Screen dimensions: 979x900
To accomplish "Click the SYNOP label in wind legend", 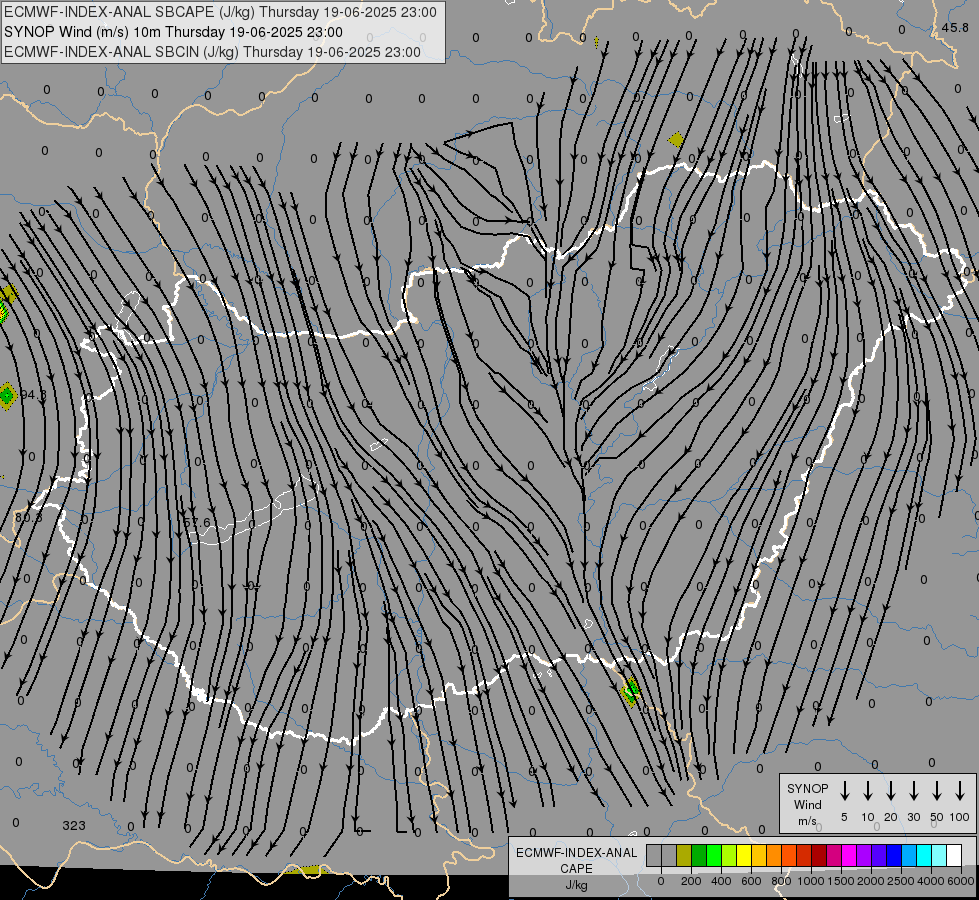I will tap(807, 788).
